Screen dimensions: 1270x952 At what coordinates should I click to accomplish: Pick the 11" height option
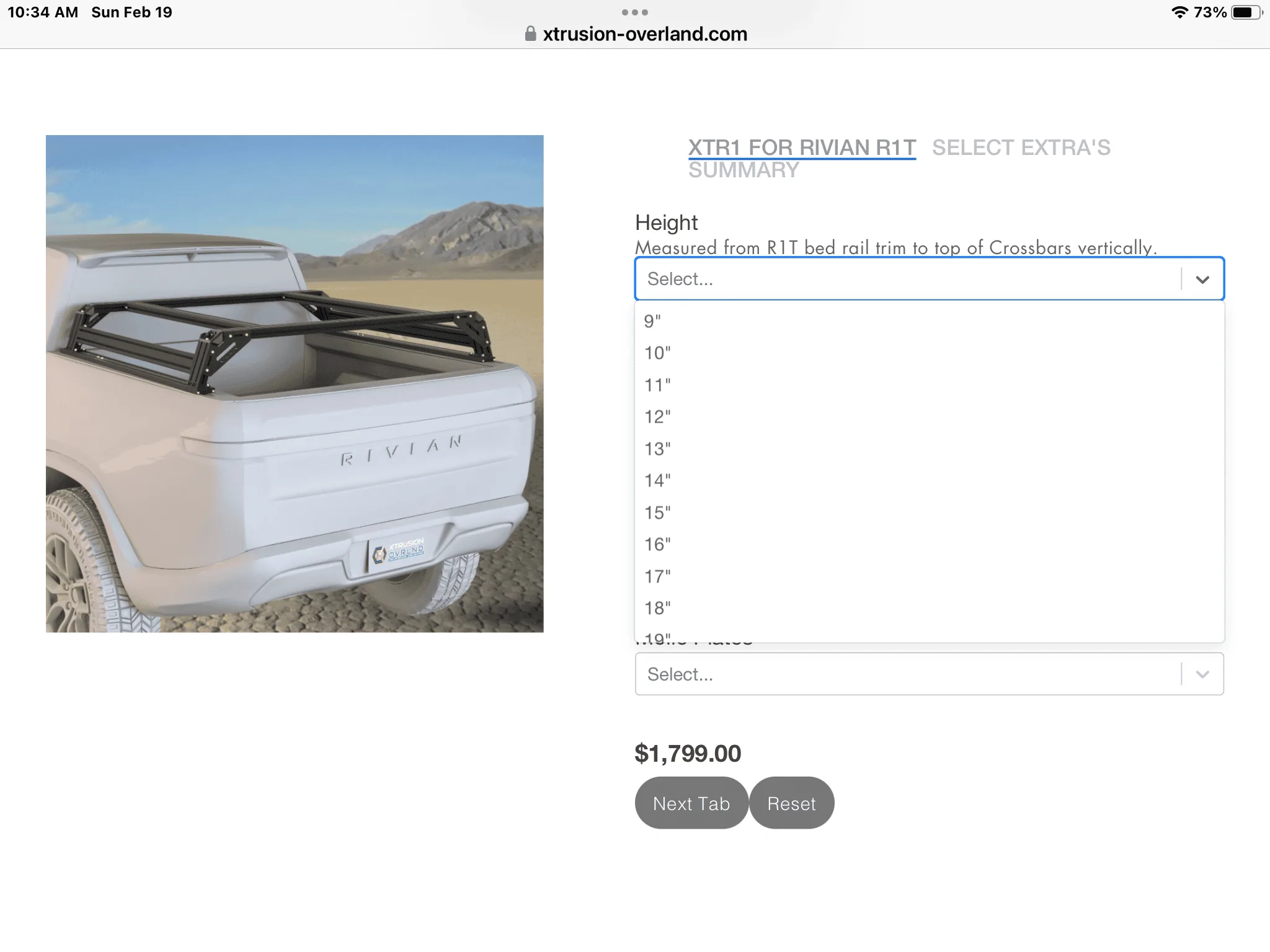click(930, 385)
